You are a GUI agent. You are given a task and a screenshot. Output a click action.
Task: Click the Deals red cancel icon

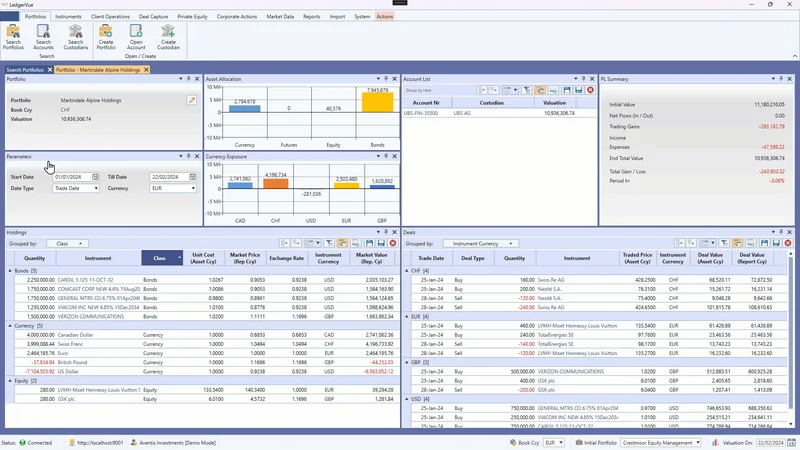point(788,243)
